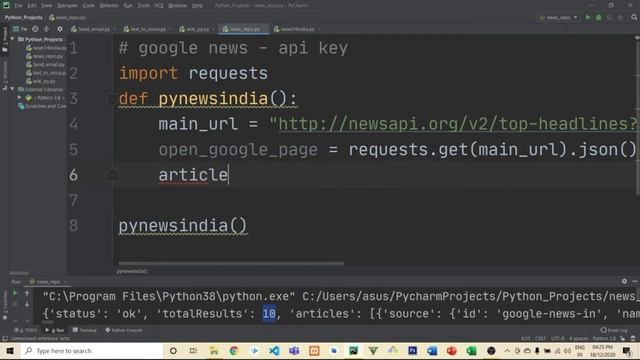Open the news_repo run configuration dropdown
This screenshot has height=360, width=640.
[x=558, y=18]
